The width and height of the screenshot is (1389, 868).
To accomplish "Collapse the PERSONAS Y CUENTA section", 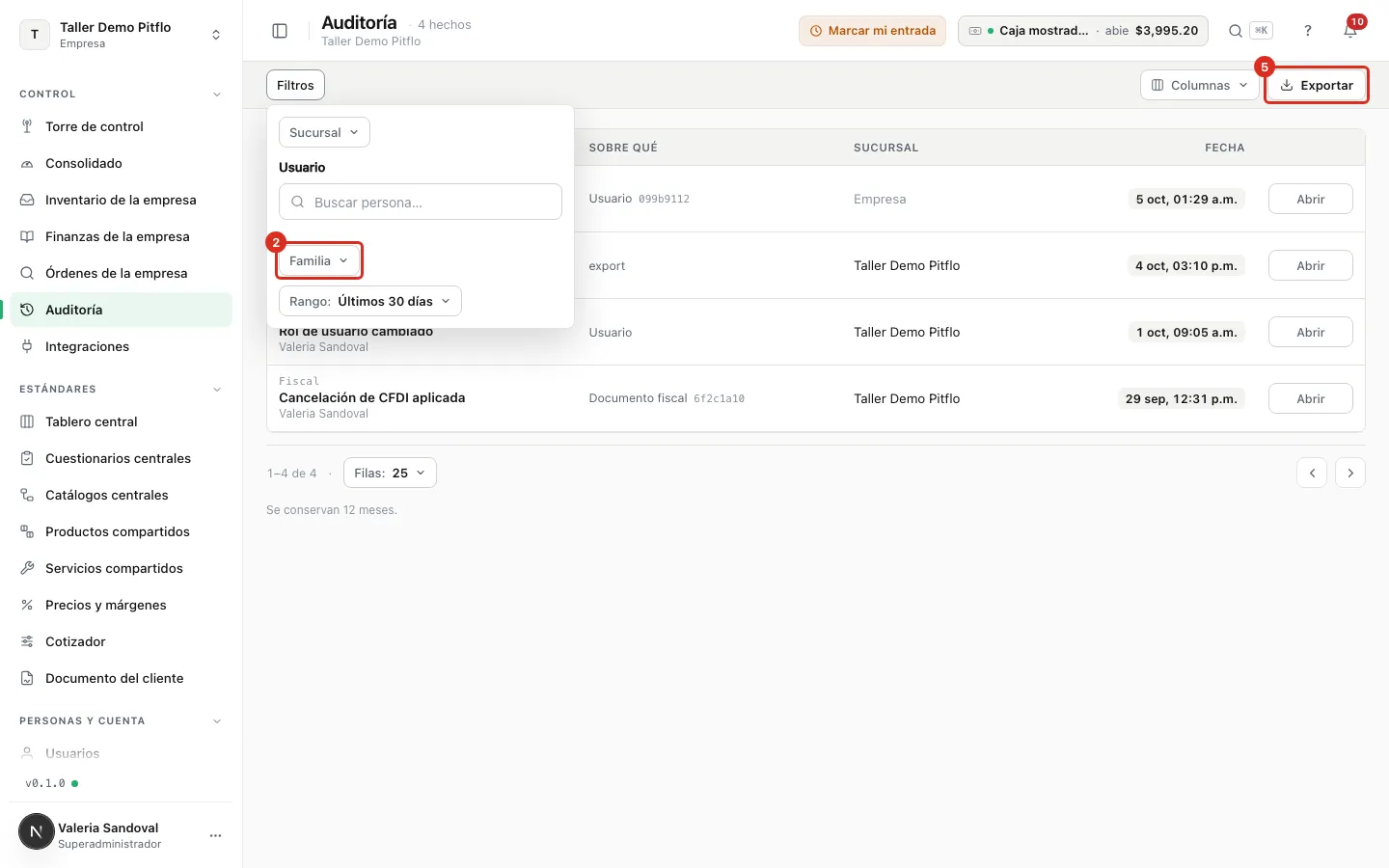I will (217, 721).
